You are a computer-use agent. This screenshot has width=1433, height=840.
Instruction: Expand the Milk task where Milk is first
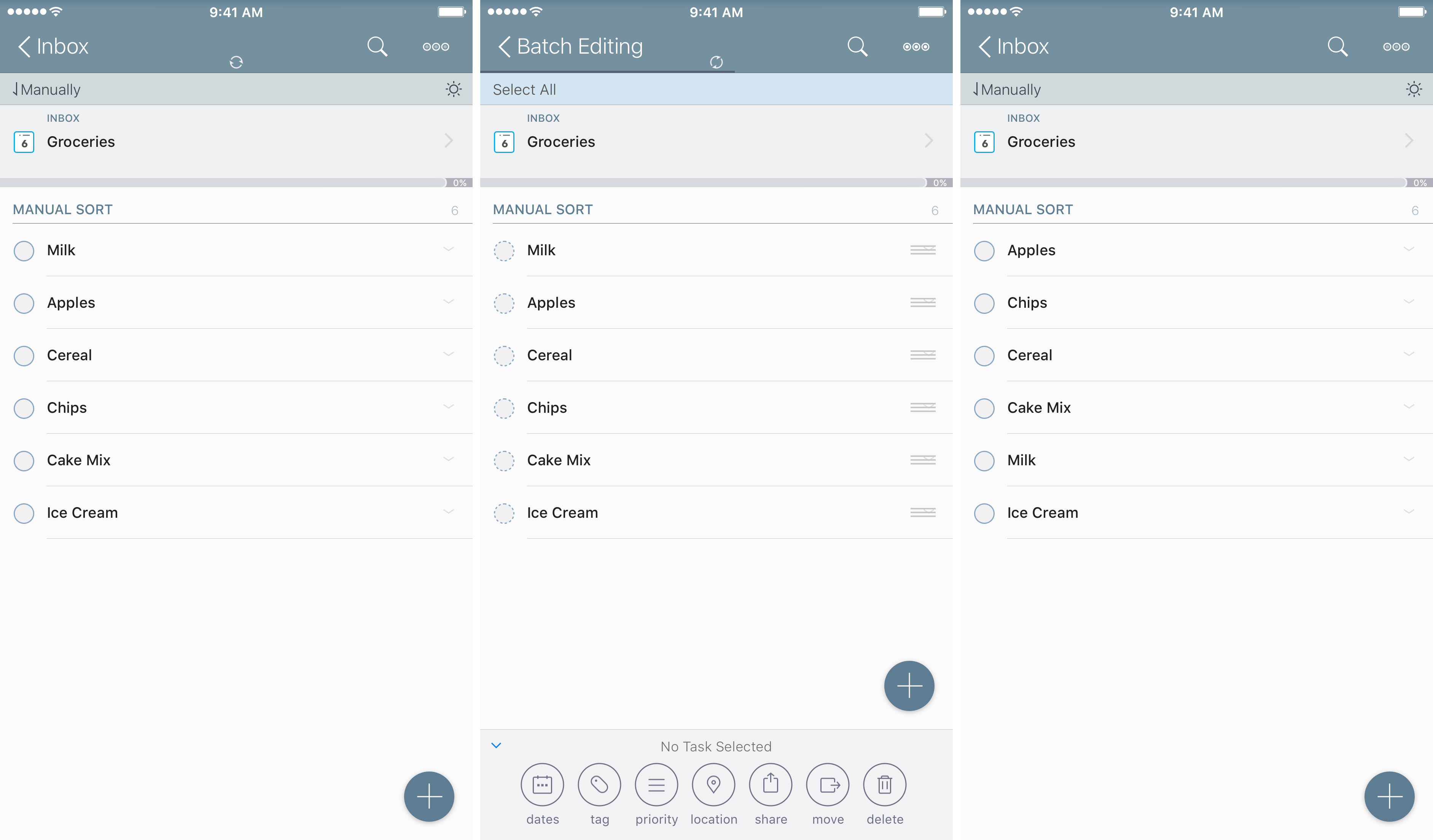448,250
